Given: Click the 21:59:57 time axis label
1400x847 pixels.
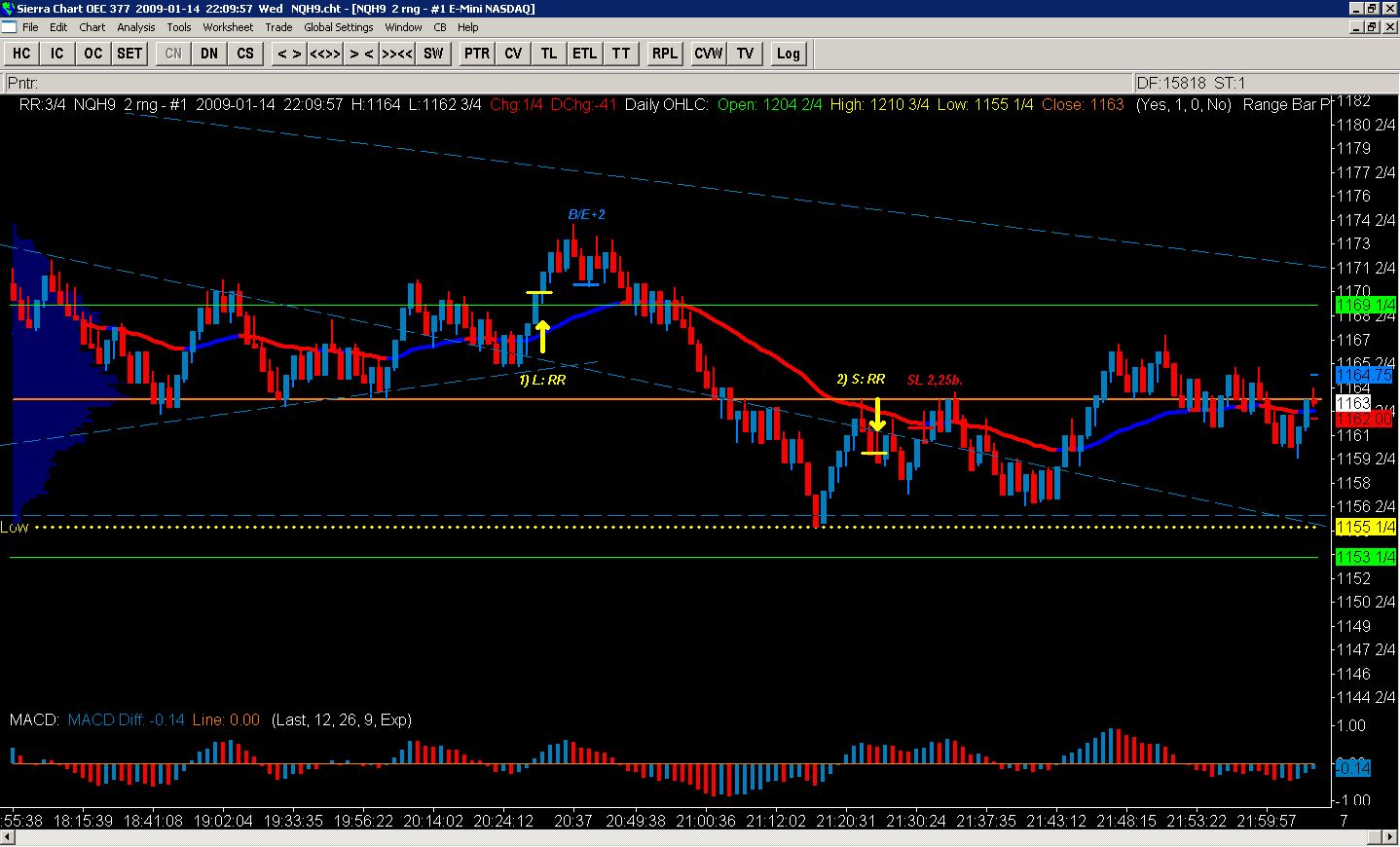Looking at the screenshot, I should pyautogui.click(x=1266, y=821).
